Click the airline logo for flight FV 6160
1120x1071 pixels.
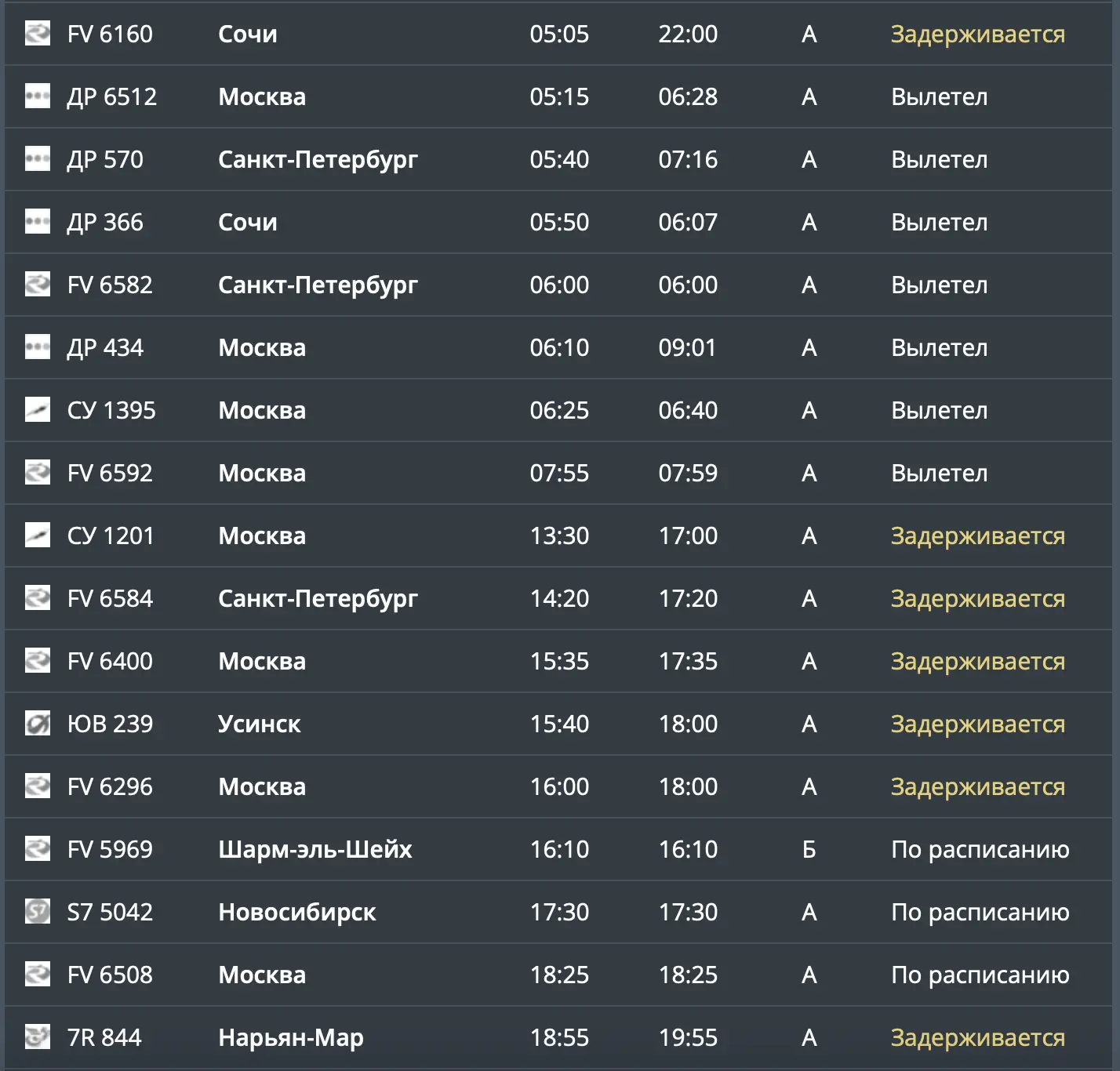[x=37, y=33]
